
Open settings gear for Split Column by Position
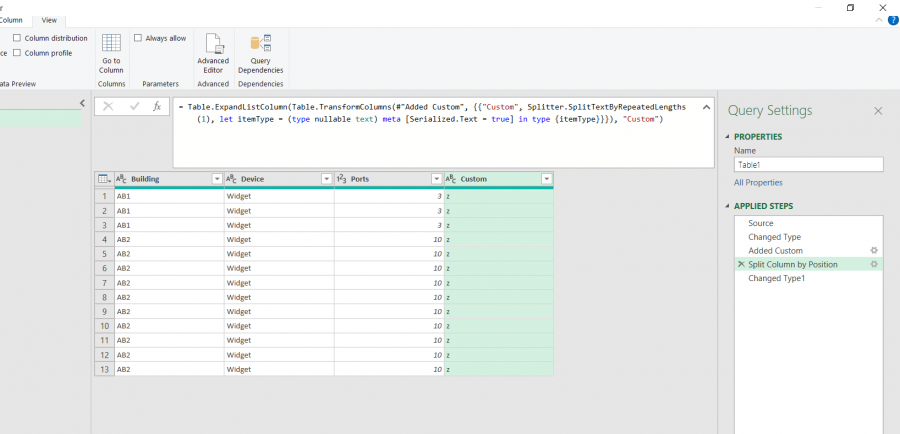point(874,264)
